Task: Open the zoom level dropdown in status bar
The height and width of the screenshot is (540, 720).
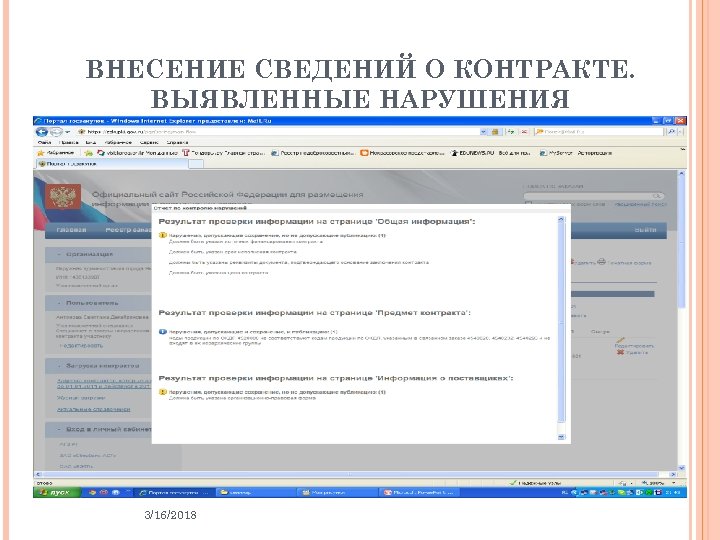Action: 674,483
